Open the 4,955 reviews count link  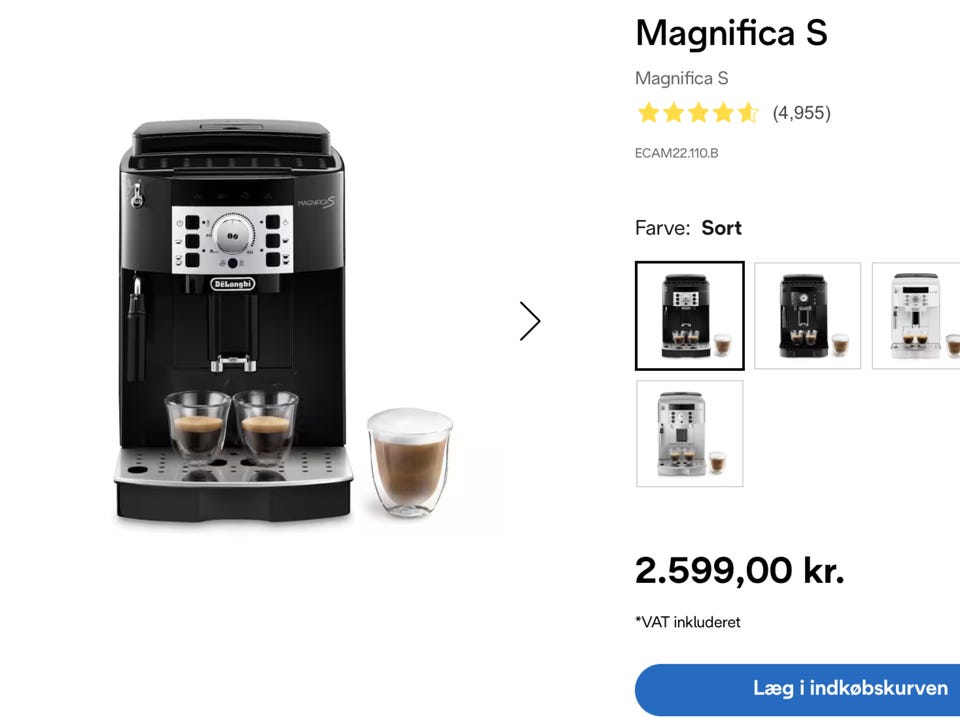tap(801, 113)
